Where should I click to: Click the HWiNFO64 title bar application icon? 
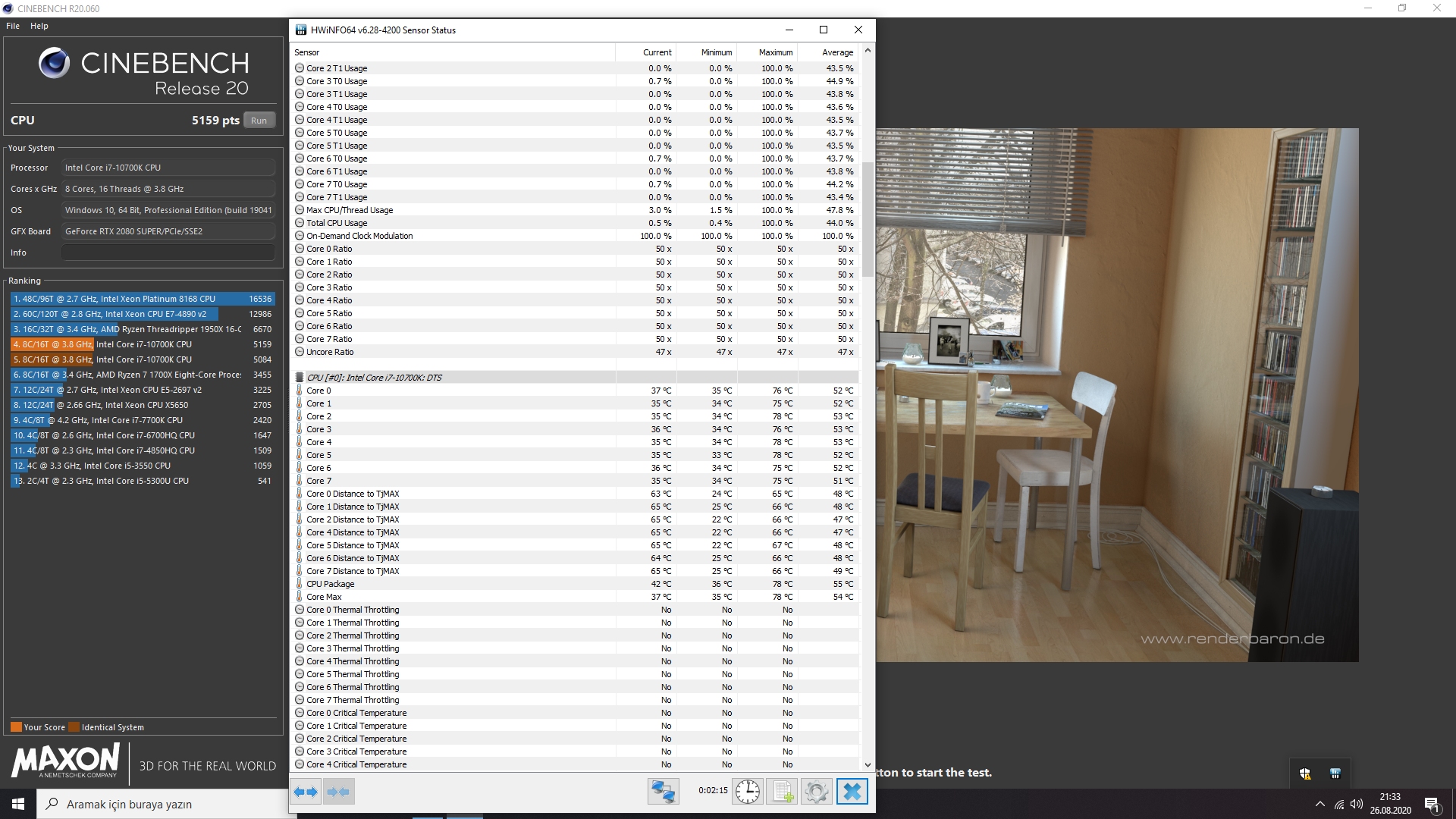[x=301, y=30]
